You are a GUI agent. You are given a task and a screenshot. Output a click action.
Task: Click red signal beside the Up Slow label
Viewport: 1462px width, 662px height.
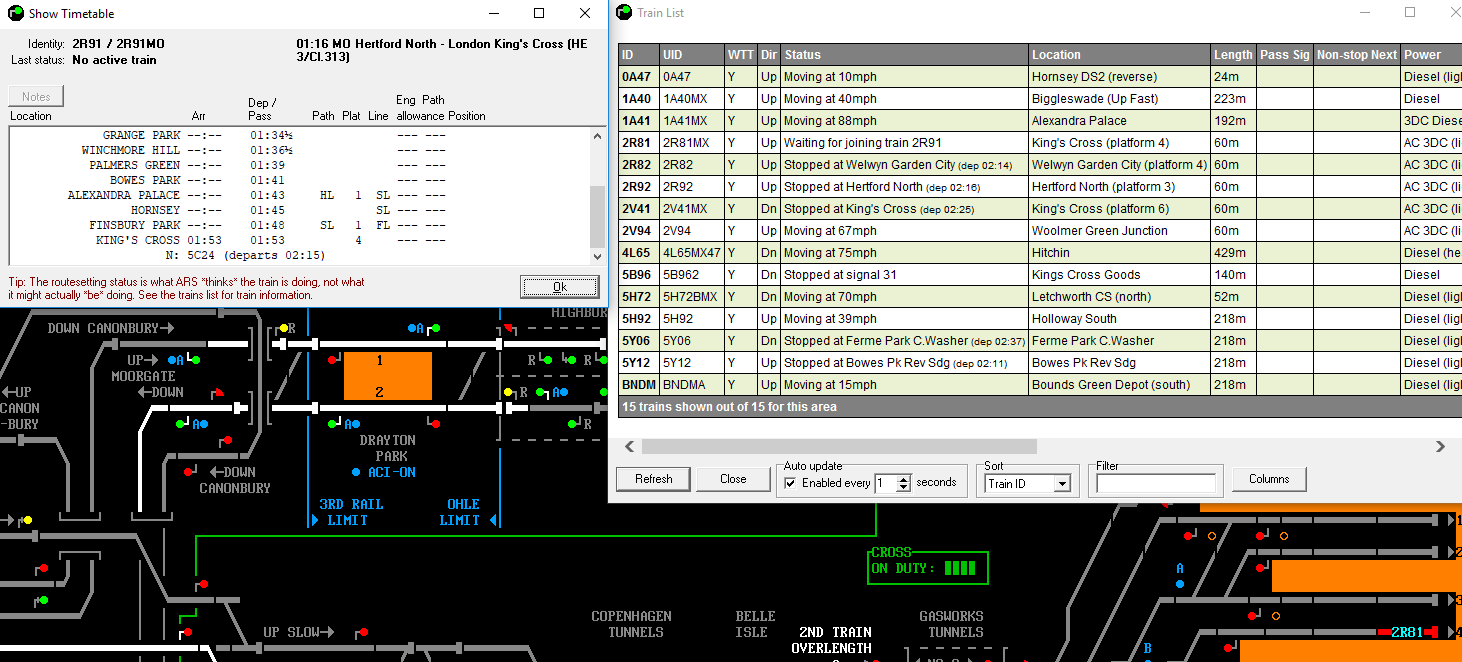pyautogui.click(x=363, y=632)
